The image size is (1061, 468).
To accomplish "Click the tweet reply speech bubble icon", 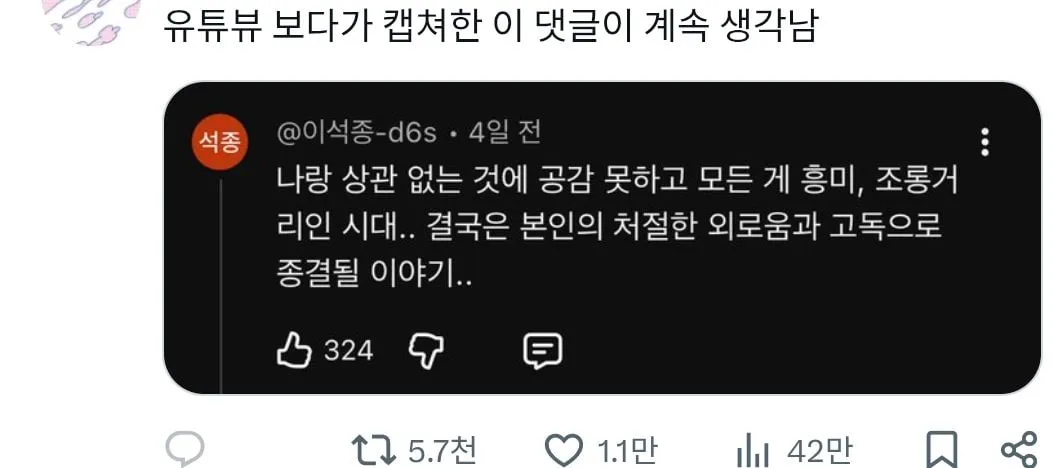I will (x=184, y=448).
